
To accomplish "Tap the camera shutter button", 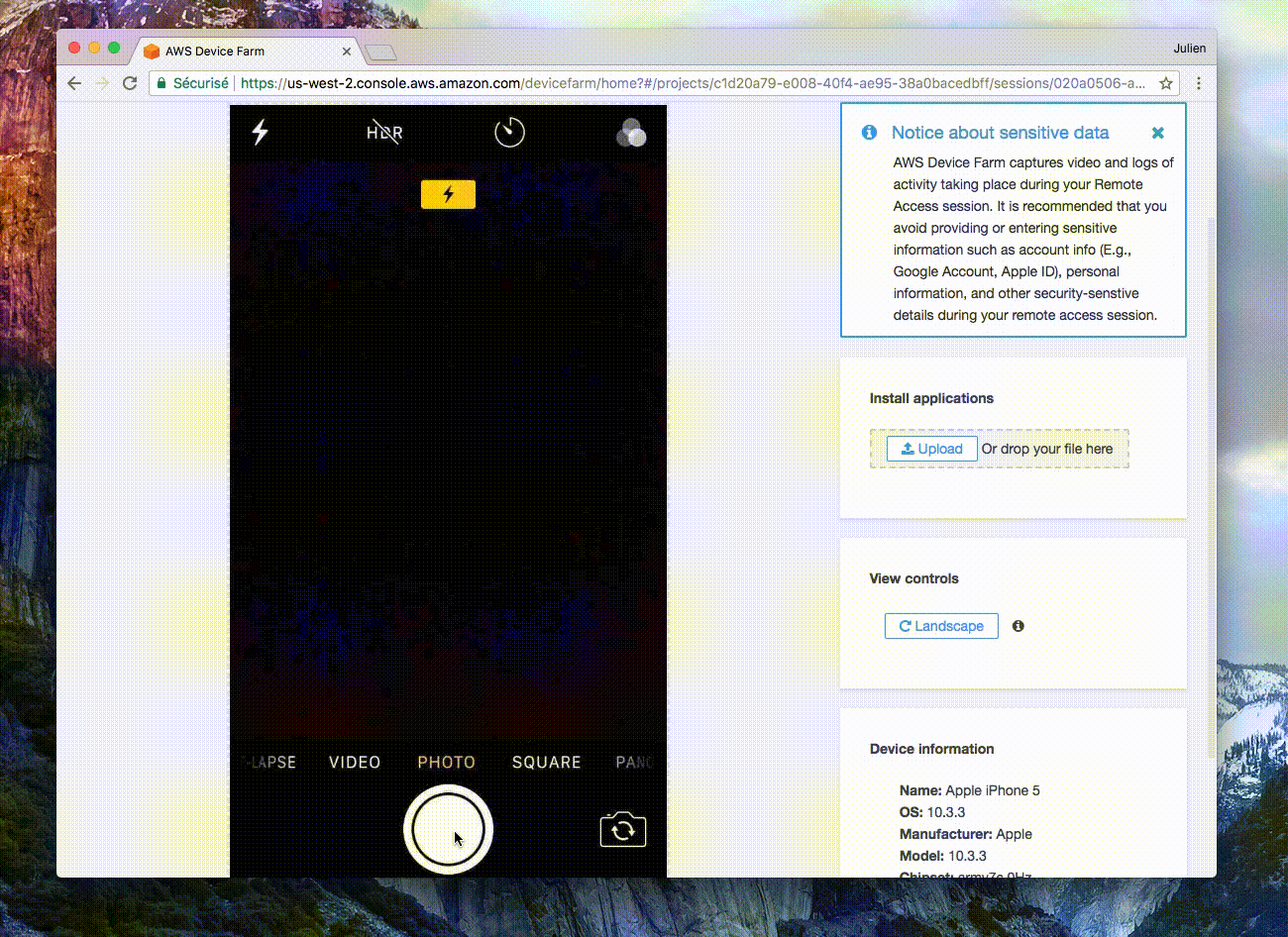I will (x=448, y=830).
